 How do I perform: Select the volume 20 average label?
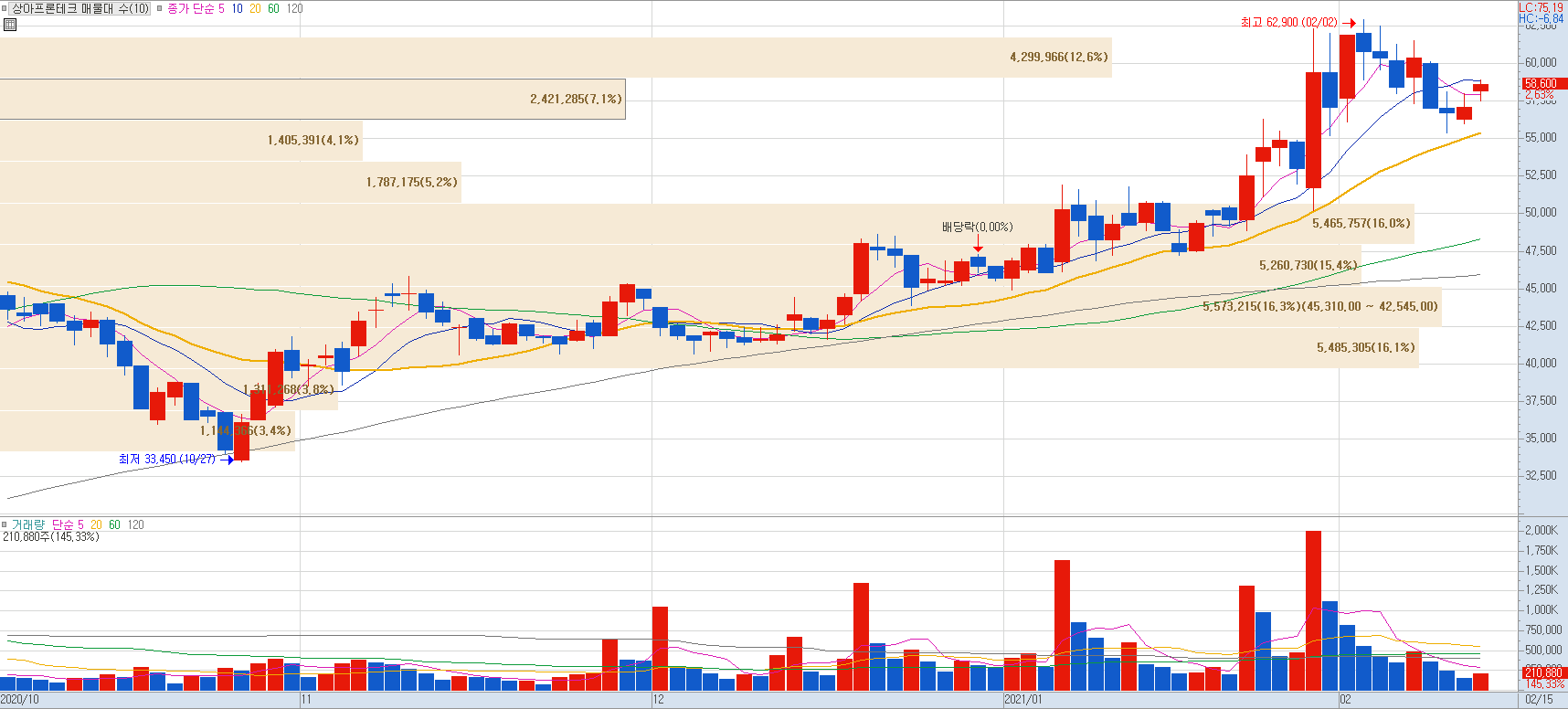pos(96,524)
